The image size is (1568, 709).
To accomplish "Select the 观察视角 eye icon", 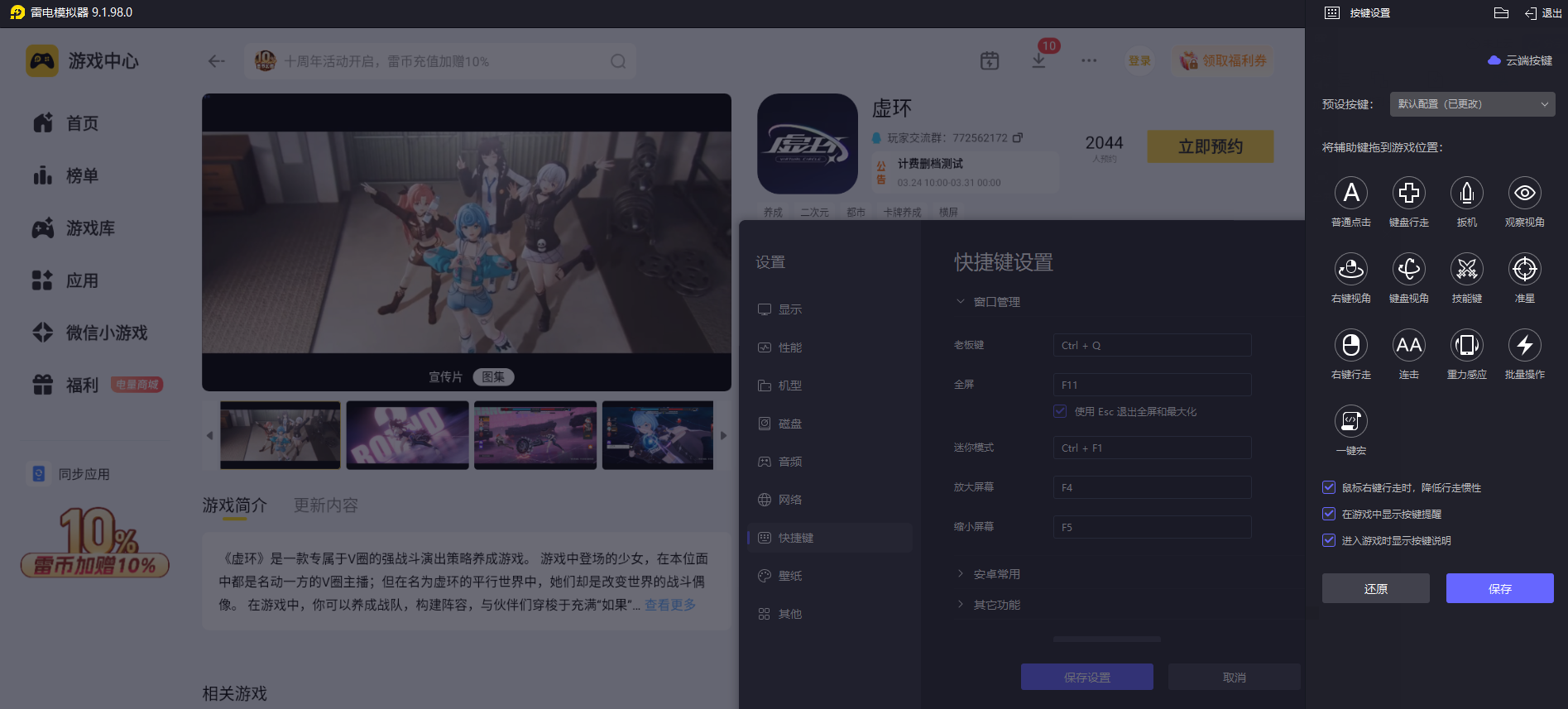I will [x=1524, y=194].
